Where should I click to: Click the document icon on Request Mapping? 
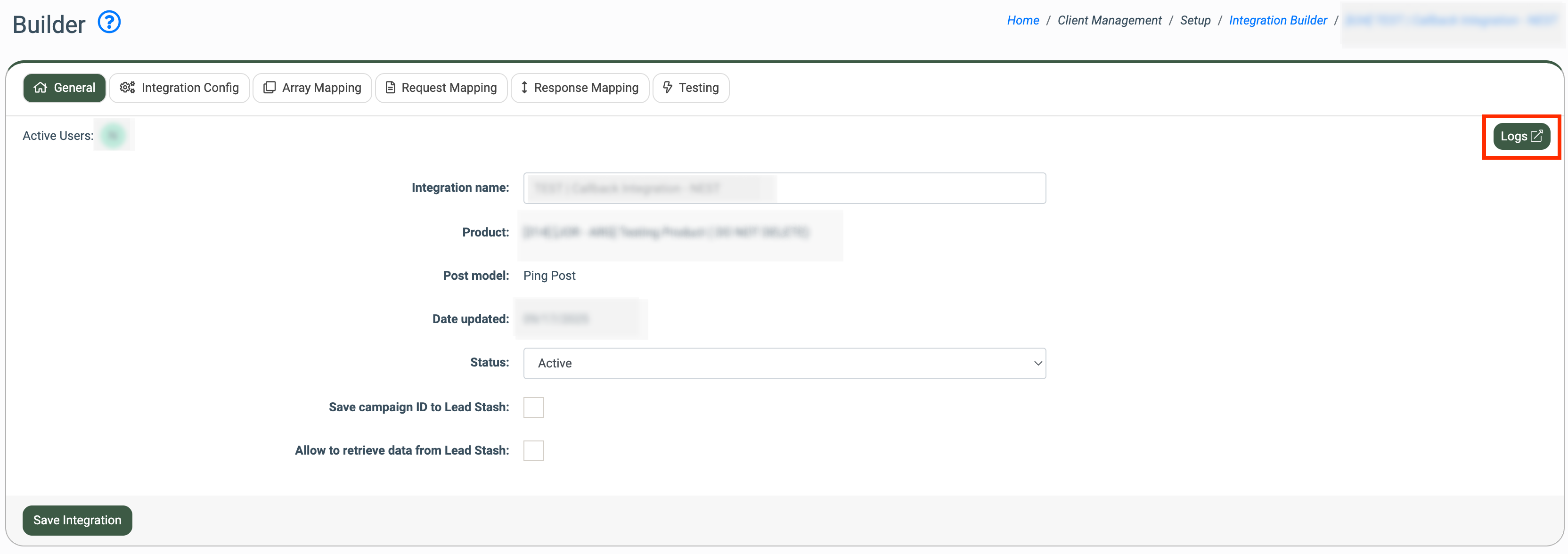click(390, 88)
